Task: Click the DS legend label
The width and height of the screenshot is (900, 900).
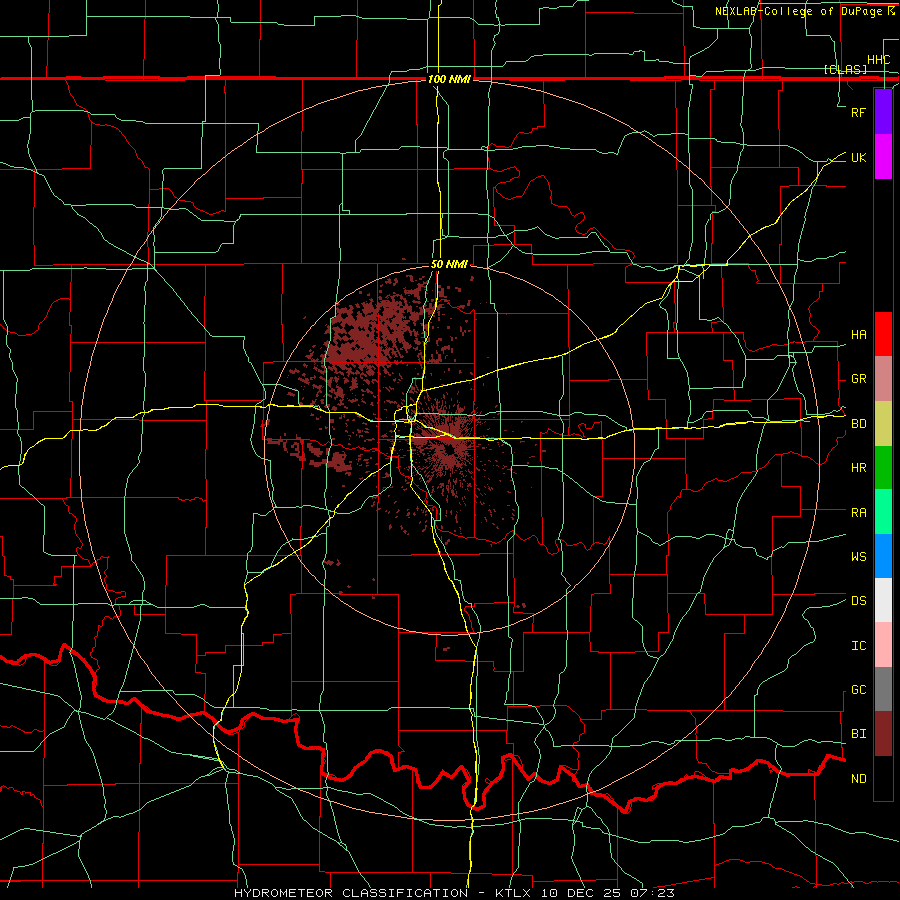Action: (x=858, y=601)
